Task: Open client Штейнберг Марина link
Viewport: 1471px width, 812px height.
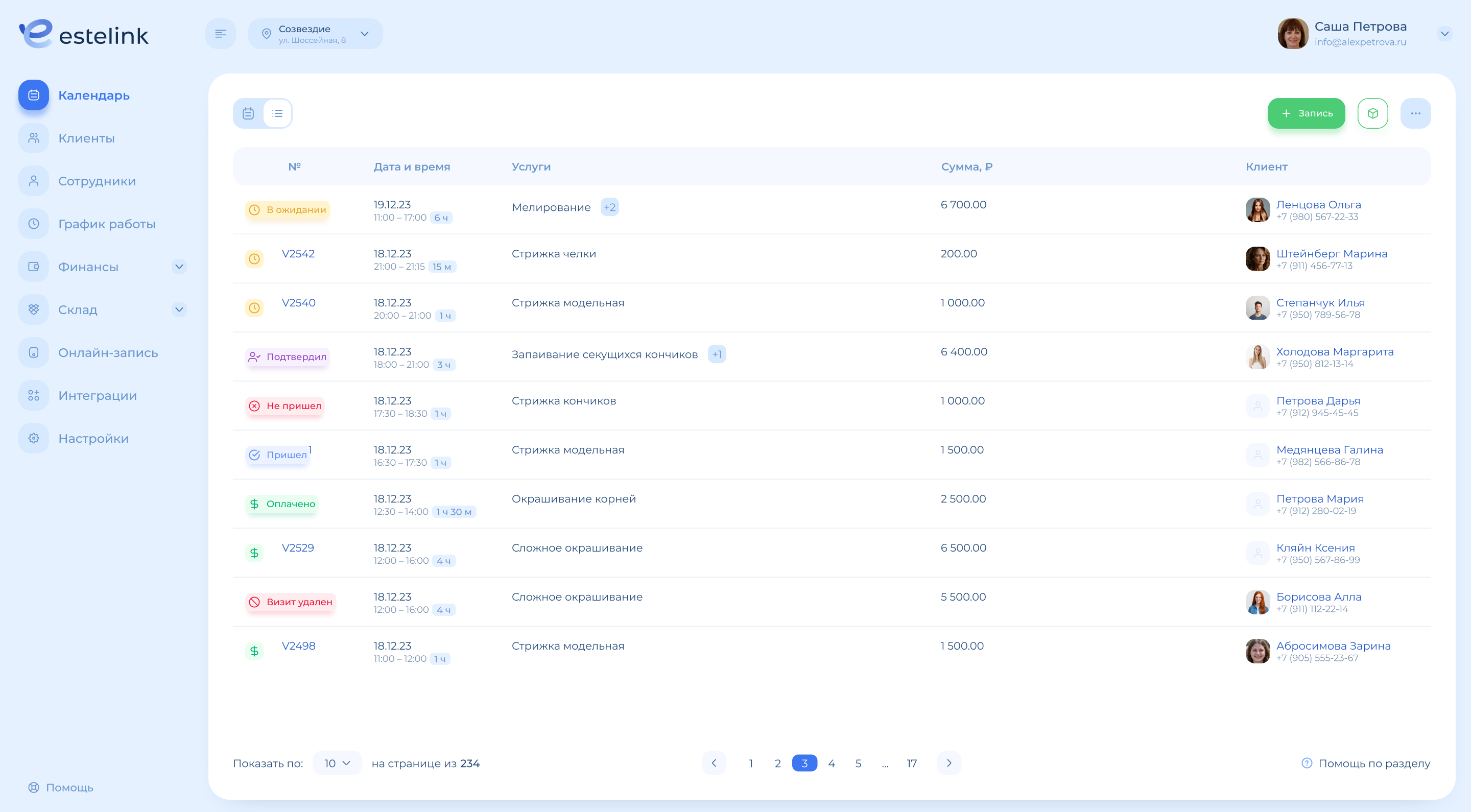Action: pyautogui.click(x=1332, y=253)
